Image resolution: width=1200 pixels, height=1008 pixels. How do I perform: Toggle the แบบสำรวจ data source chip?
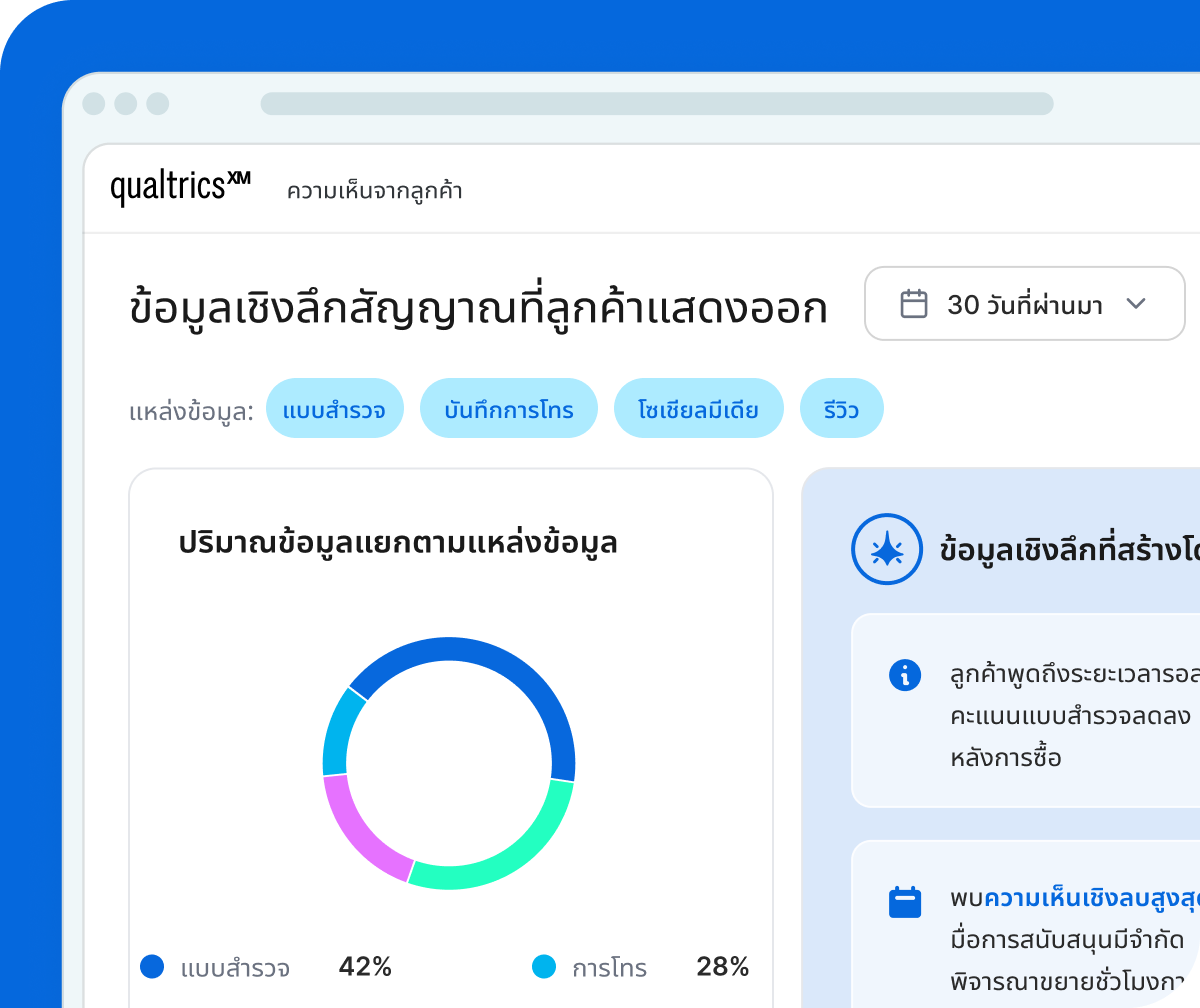pos(334,408)
